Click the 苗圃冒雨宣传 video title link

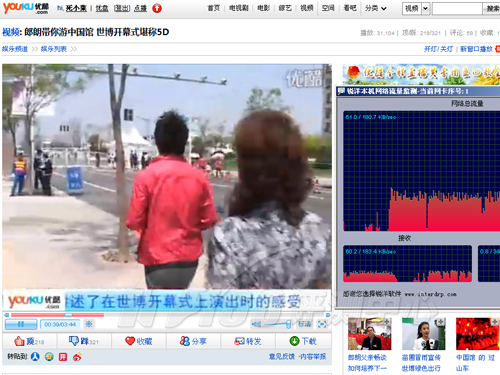421,363
